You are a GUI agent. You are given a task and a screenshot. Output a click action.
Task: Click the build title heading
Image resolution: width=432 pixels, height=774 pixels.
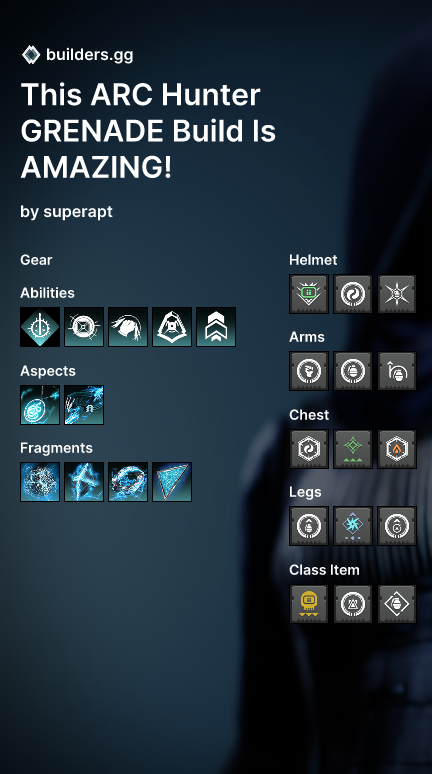point(148,131)
